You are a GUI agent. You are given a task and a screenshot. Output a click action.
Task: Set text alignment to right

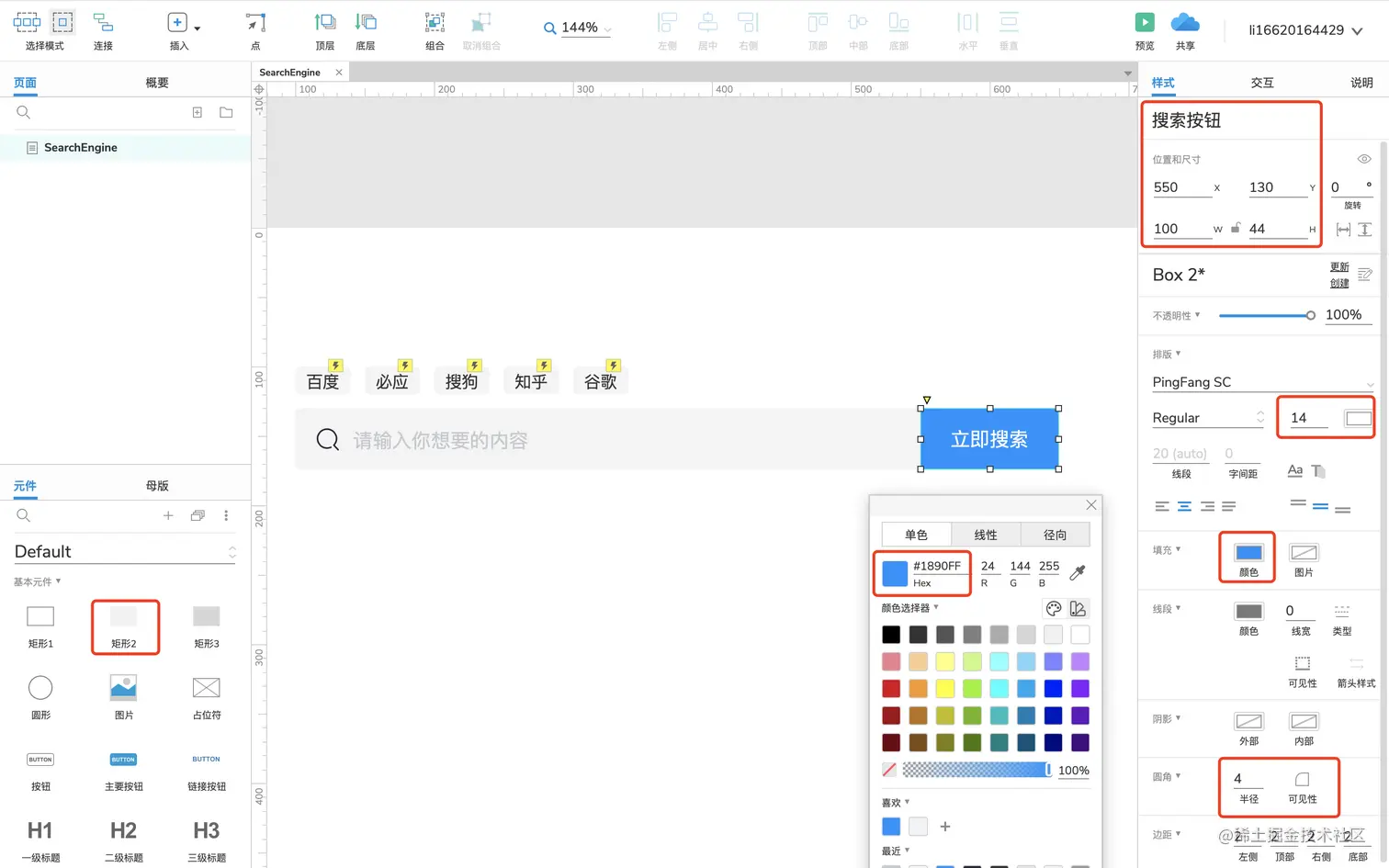1207,506
